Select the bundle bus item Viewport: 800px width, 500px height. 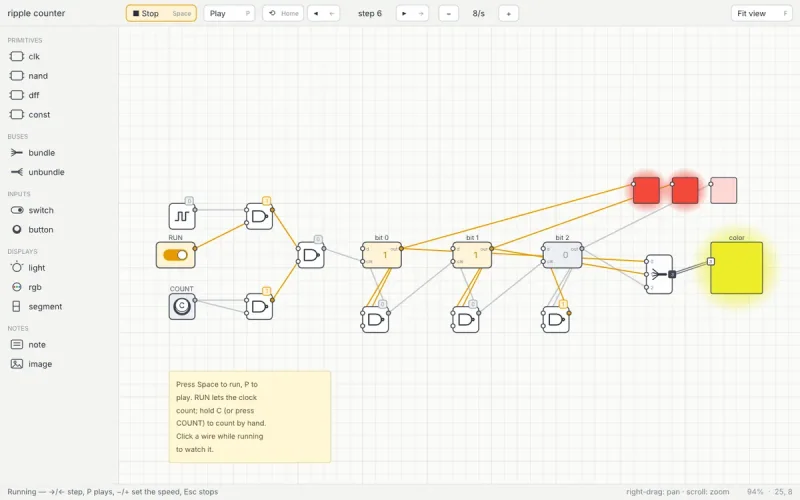32,153
